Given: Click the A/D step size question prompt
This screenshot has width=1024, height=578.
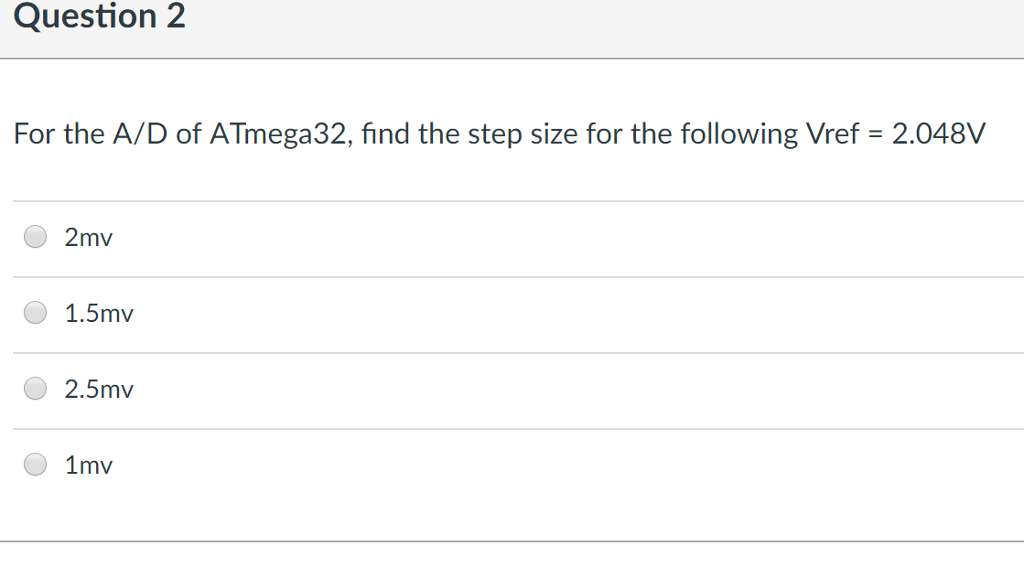Looking at the screenshot, I should pyautogui.click(x=400, y=133).
